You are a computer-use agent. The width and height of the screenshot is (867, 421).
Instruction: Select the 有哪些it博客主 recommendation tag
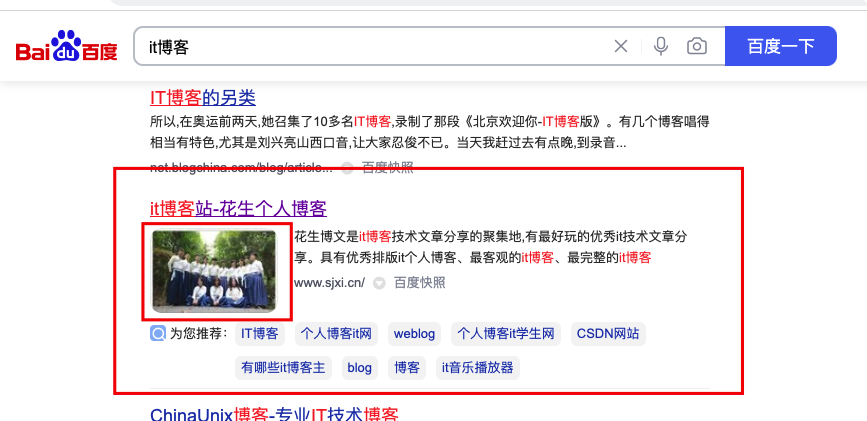[283, 368]
